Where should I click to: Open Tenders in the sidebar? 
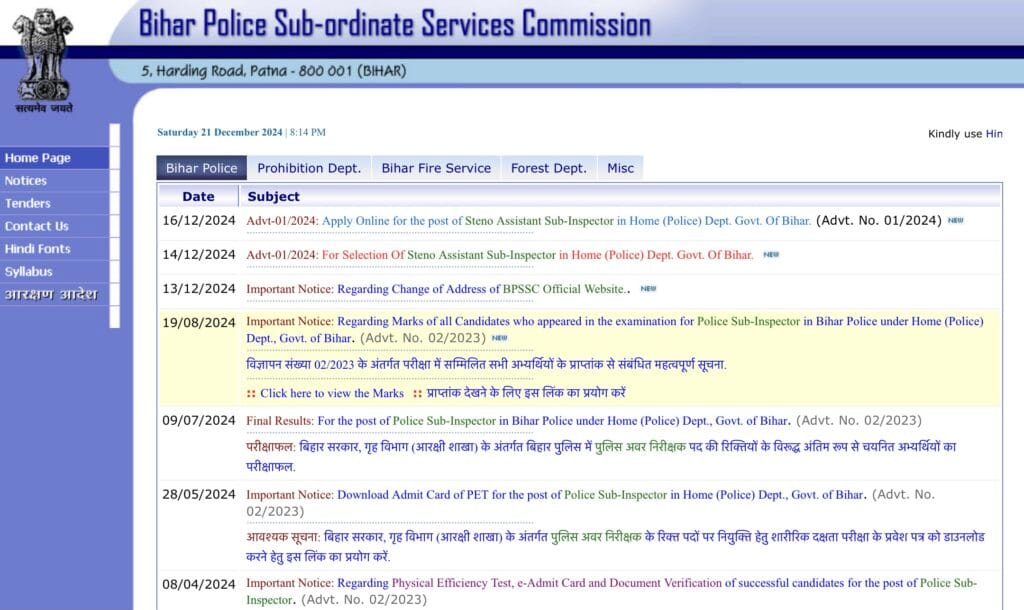click(55, 204)
